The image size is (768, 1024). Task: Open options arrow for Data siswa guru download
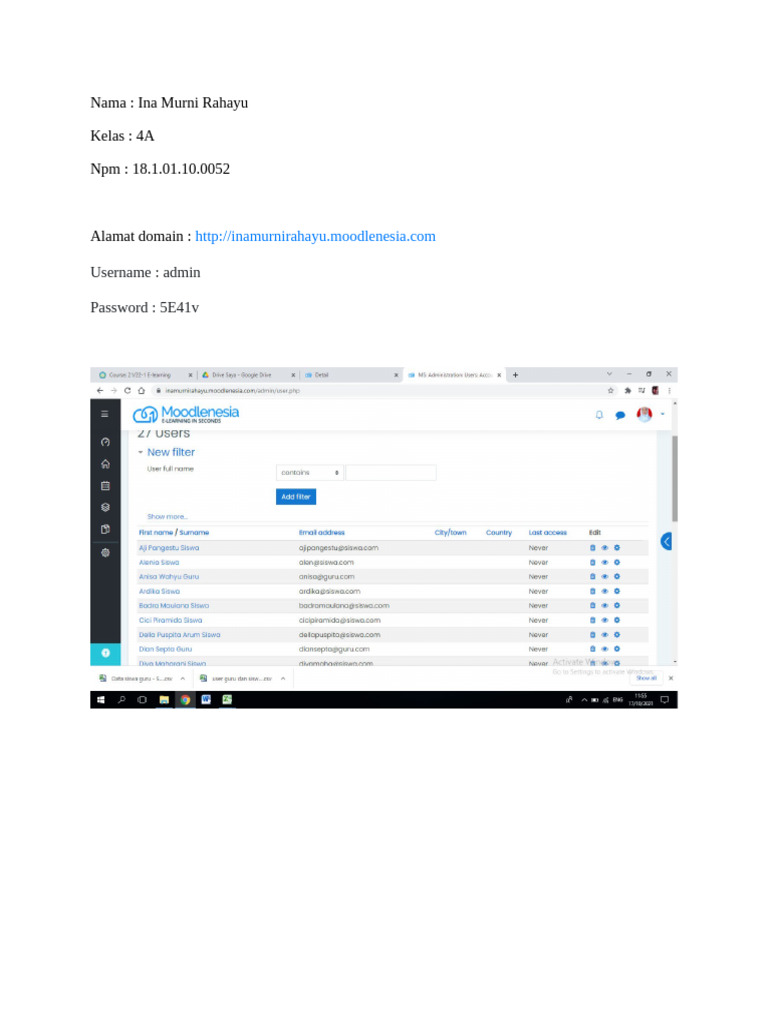tap(183, 679)
